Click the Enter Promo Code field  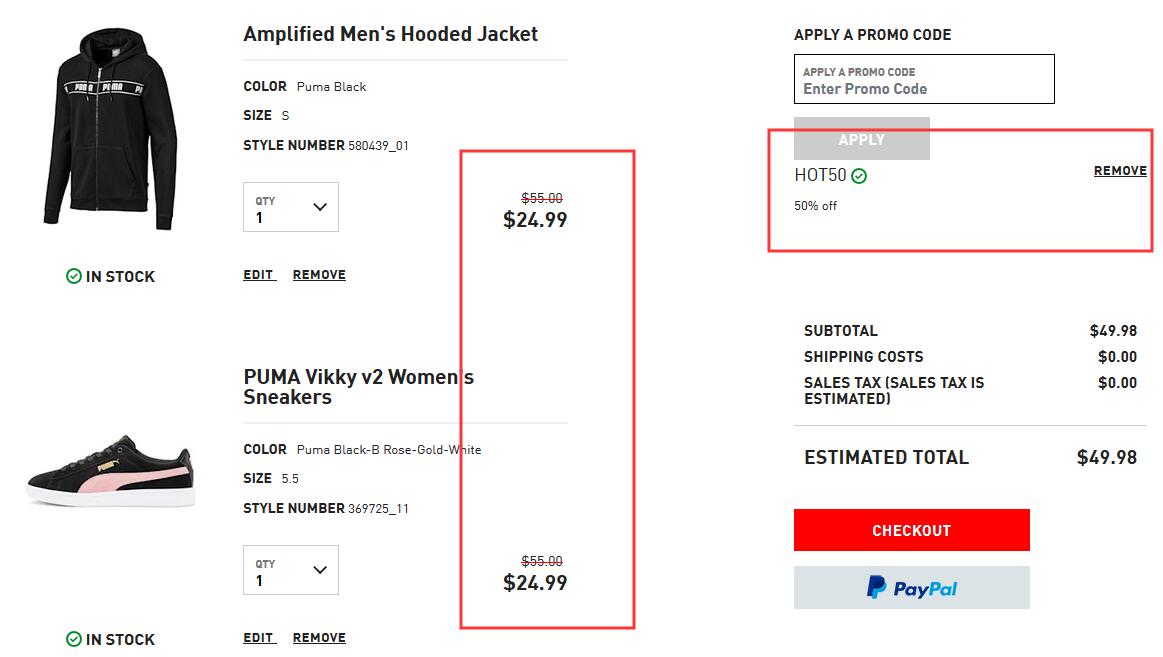click(924, 79)
